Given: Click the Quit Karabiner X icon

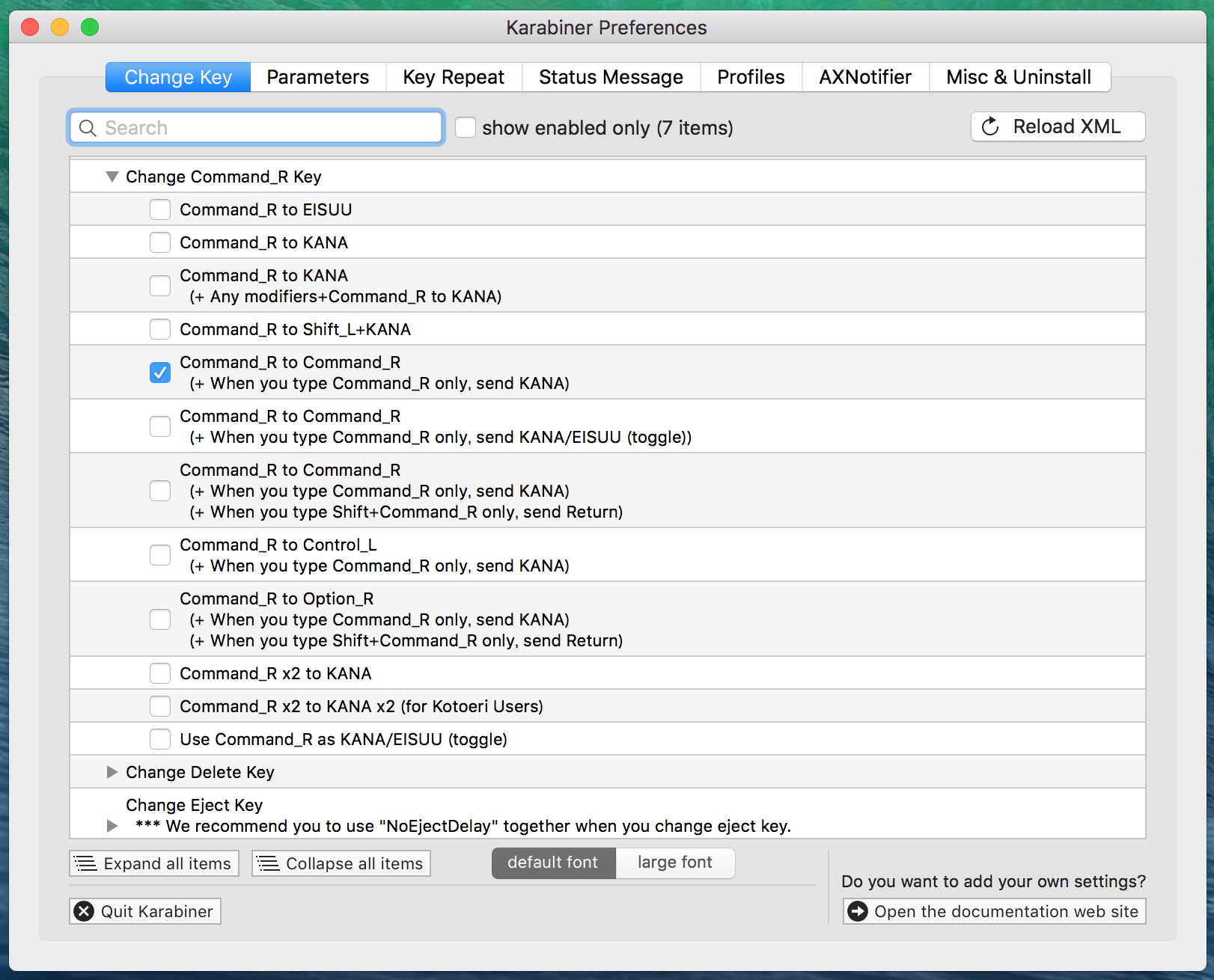Looking at the screenshot, I should click(x=84, y=911).
